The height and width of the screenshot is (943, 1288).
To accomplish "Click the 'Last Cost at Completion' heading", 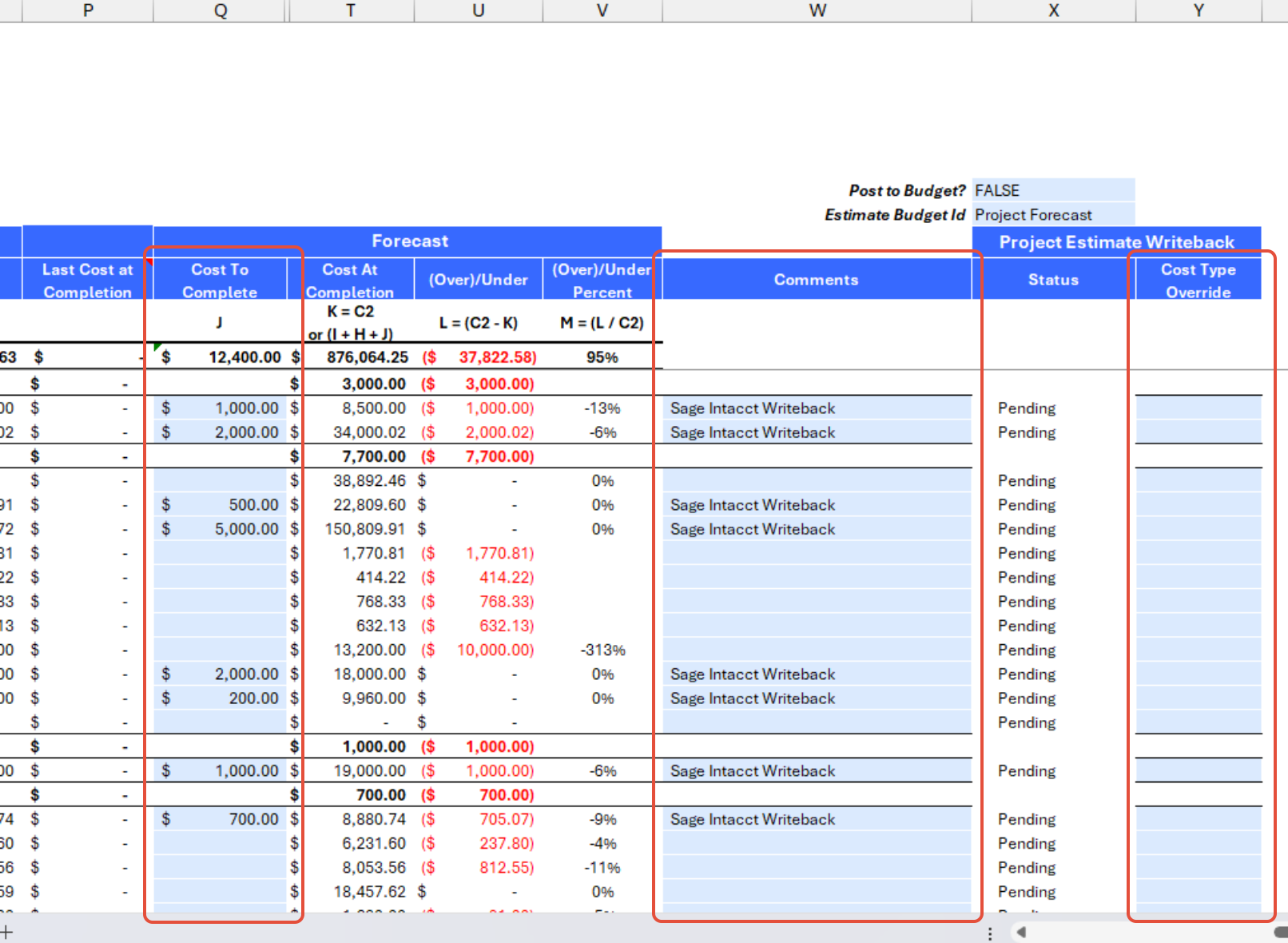I will (88, 280).
